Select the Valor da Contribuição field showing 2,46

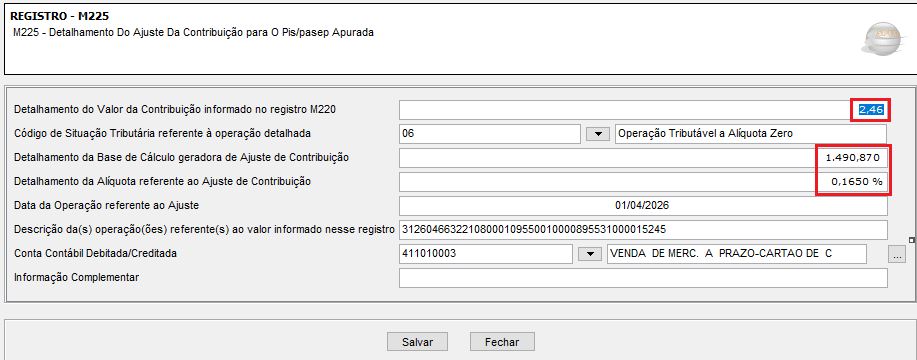[x=643, y=110]
